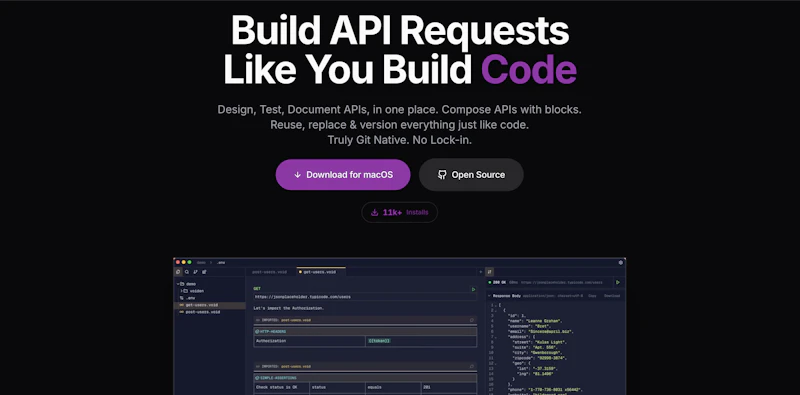Click the 200 OK status indicator

click(497, 282)
